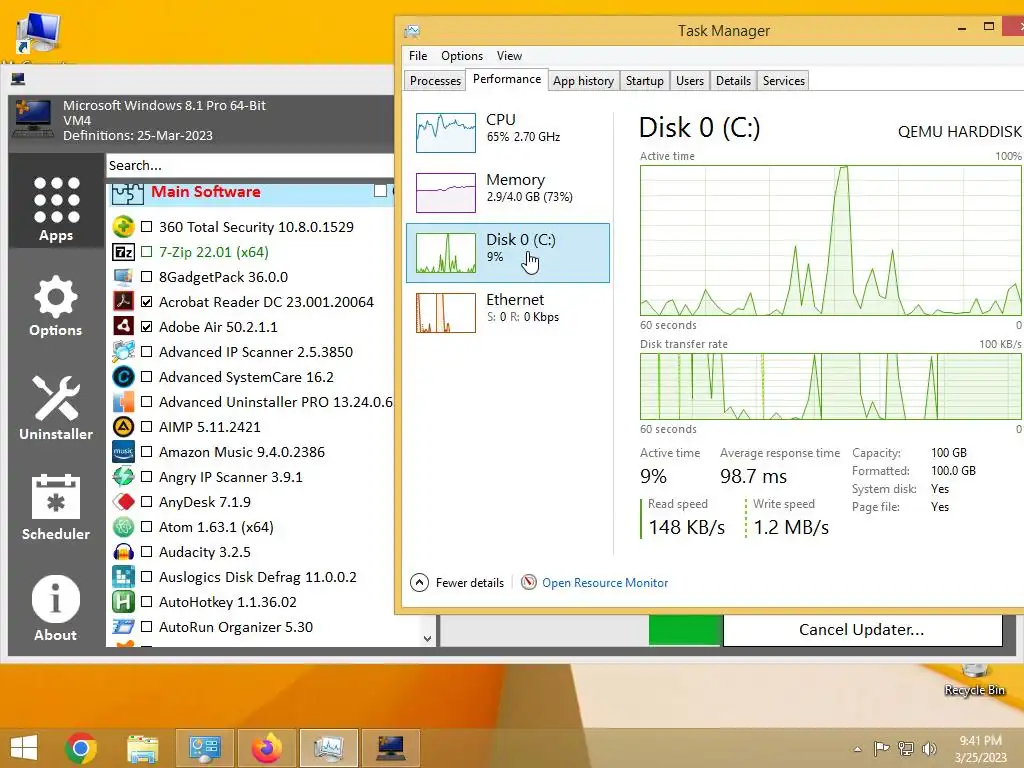This screenshot has height=768, width=1024.
Task: Click the green updater progress bar
Action: click(x=685, y=630)
